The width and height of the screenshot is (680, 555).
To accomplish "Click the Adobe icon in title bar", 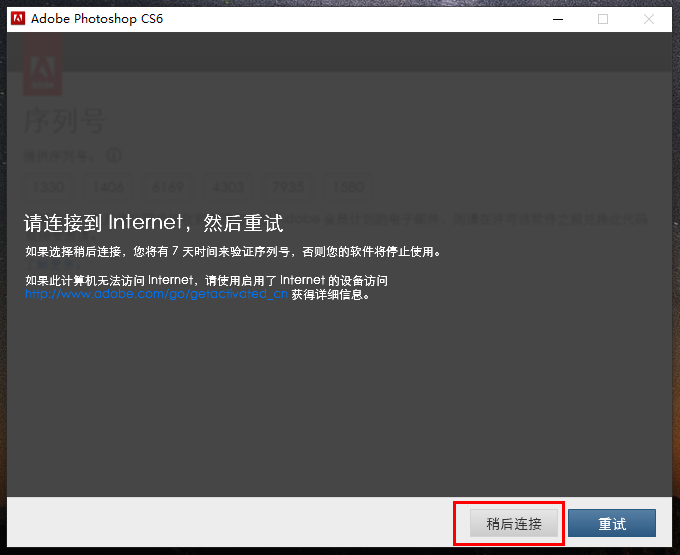I will 18,19.
